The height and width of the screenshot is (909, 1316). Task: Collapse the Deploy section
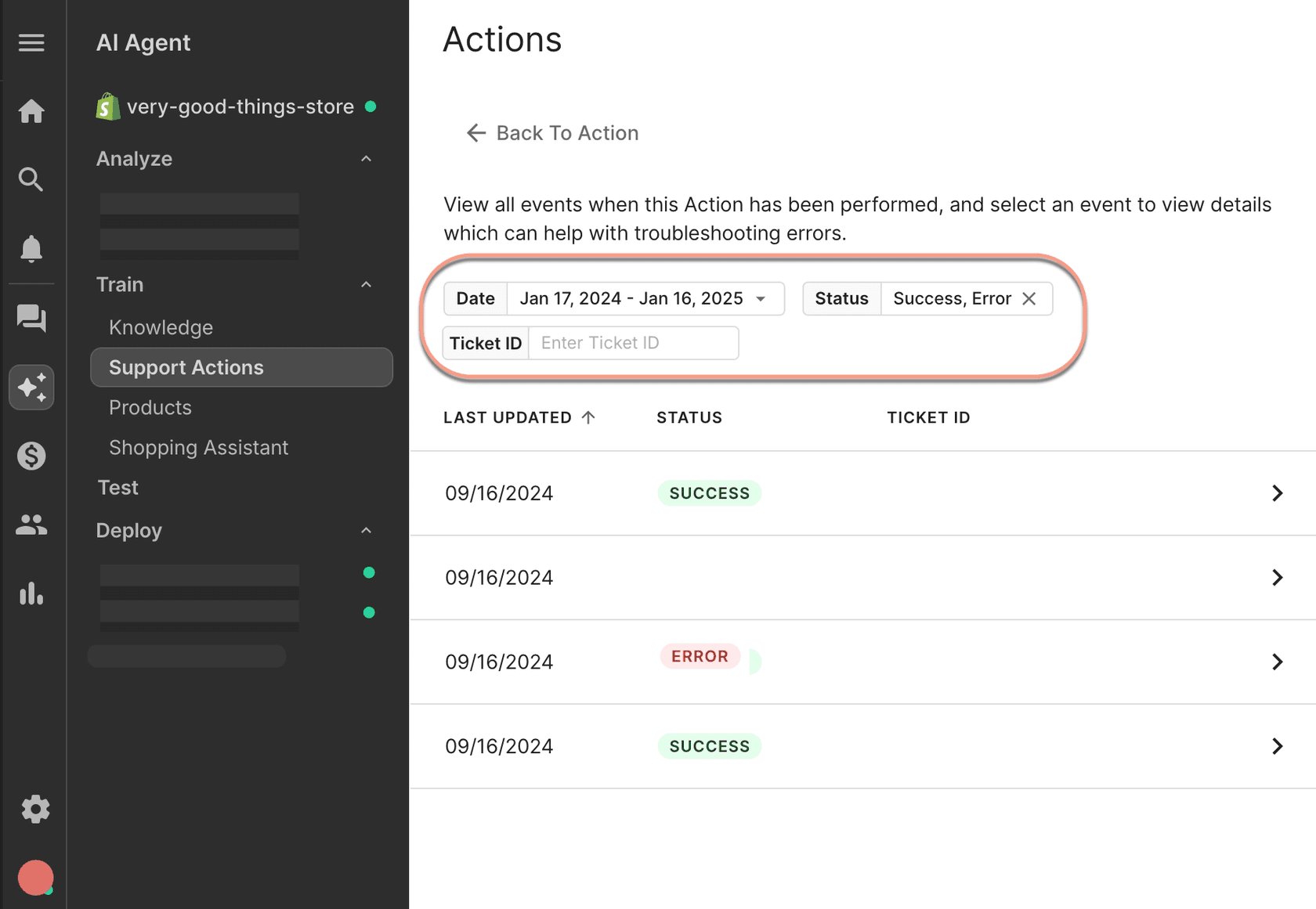point(366,530)
